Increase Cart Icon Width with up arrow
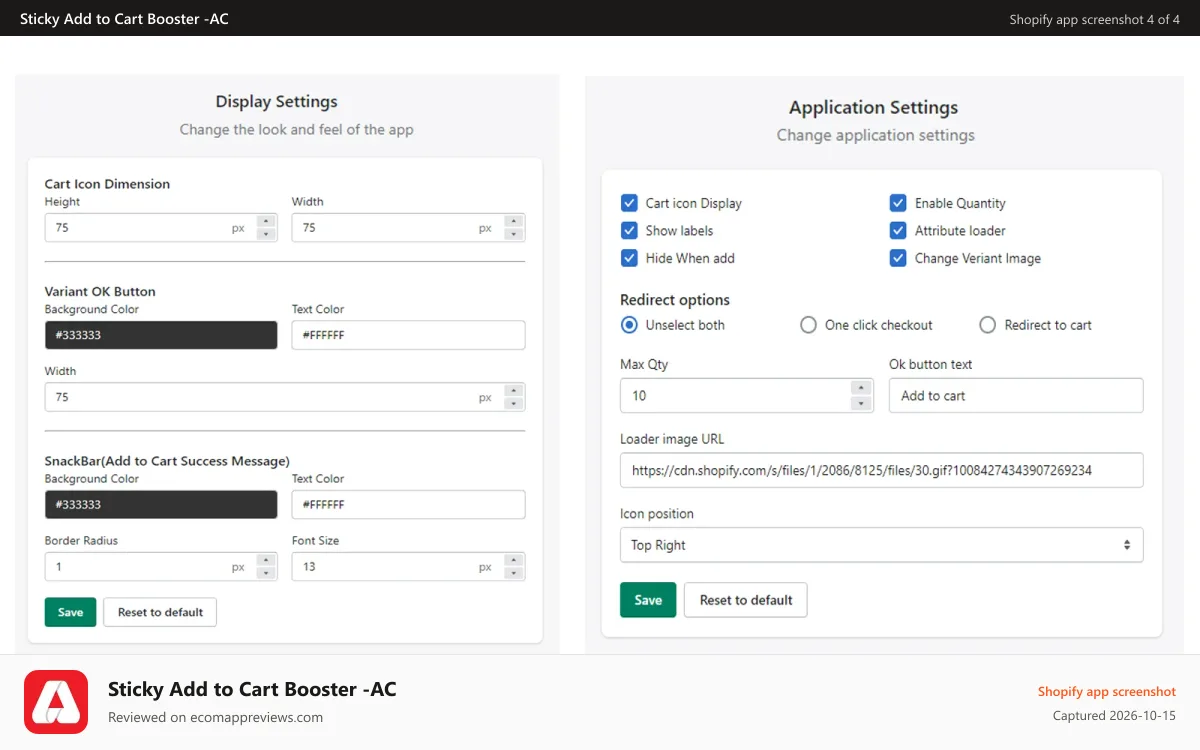The width and height of the screenshot is (1200, 750). click(x=513, y=221)
